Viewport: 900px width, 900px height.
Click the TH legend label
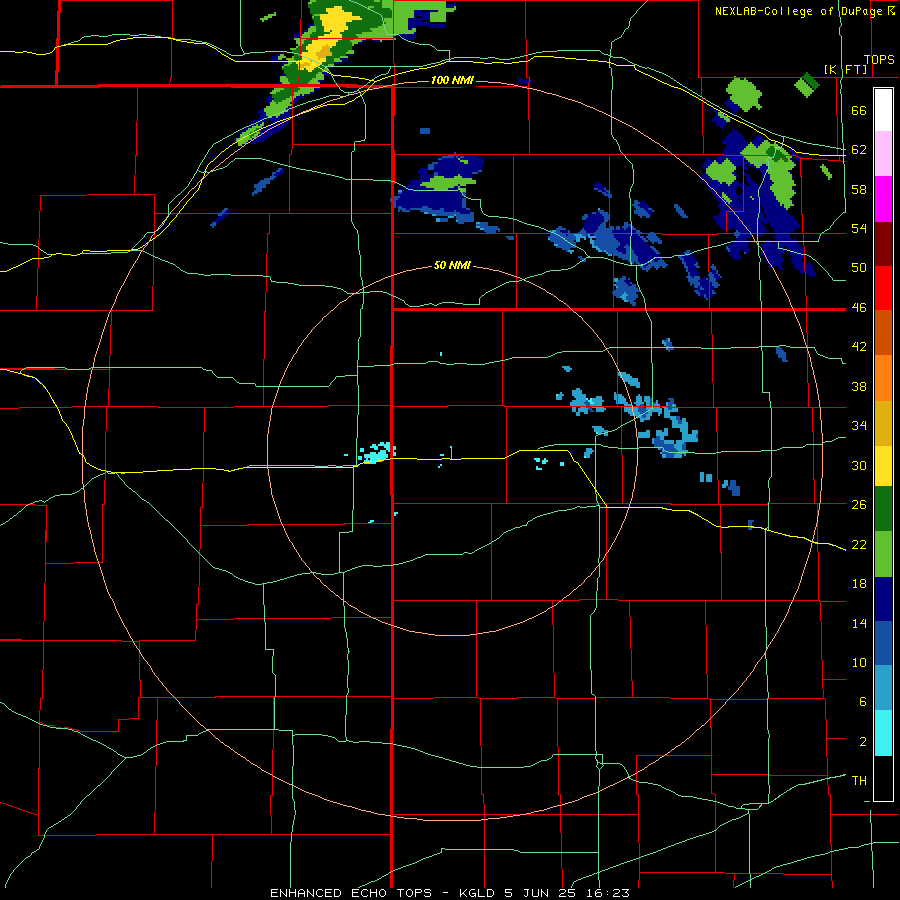pyautogui.click(x=859, y=781)
